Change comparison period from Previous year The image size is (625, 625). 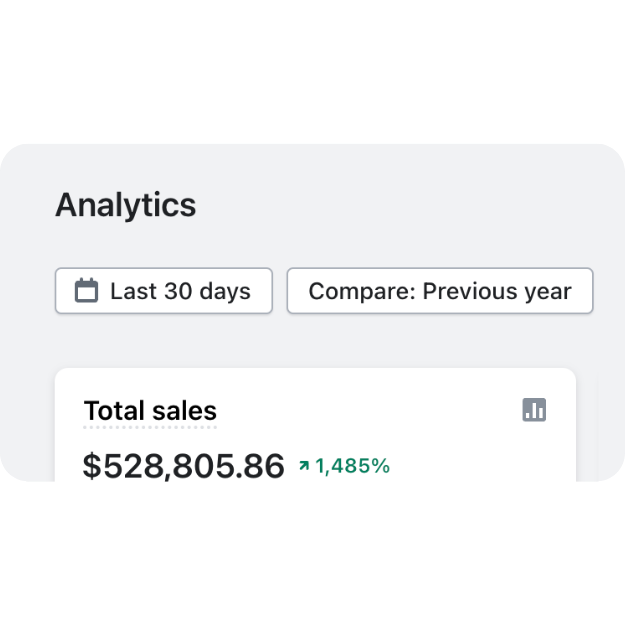(440, 291)
